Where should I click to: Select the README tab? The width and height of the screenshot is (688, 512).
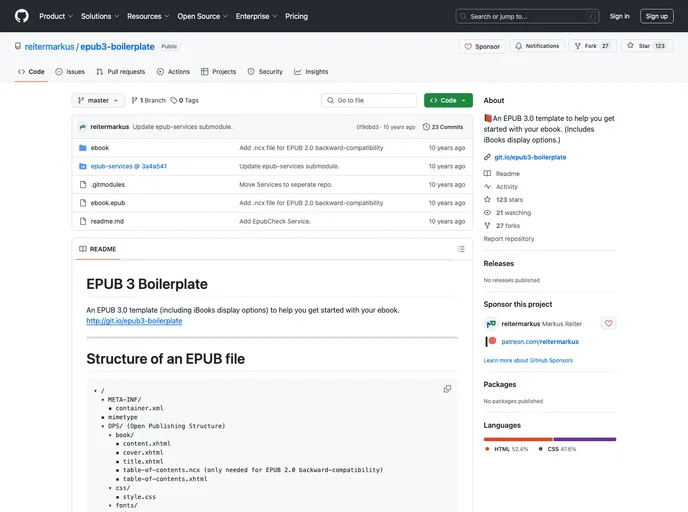97,249
